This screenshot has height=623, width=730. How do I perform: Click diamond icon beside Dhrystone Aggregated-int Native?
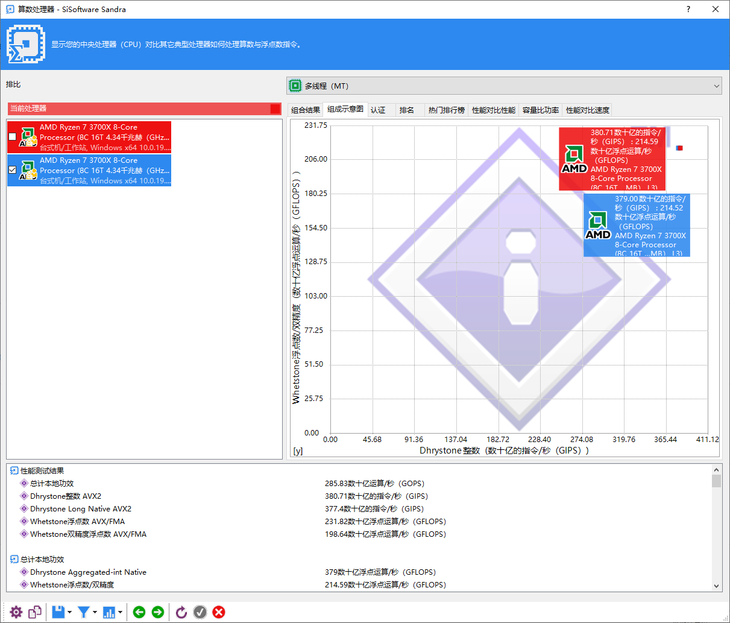pyautogui.click(x=24, y=572)
